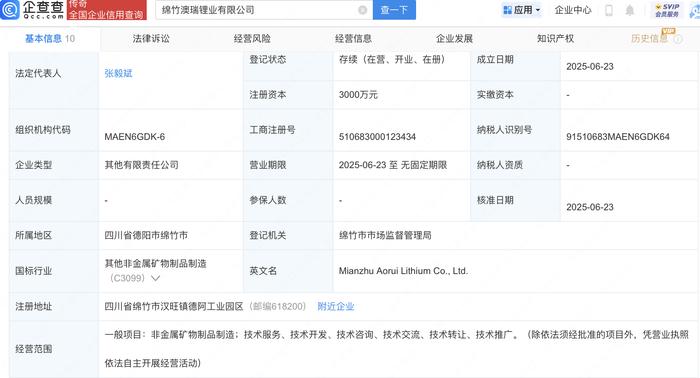This screenshot has height=378, width=700.
Task: Click the 经营范围 row label
Action: 33,349
